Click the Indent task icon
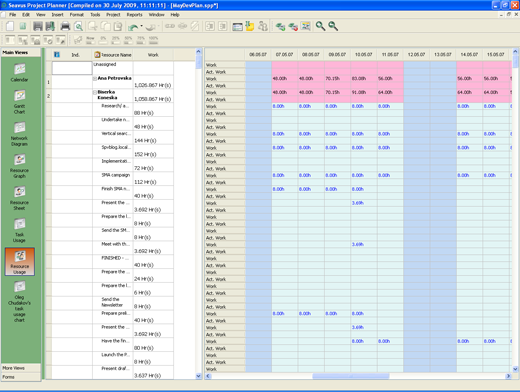Viewport: 520px width, 392px height. [223, 26]
